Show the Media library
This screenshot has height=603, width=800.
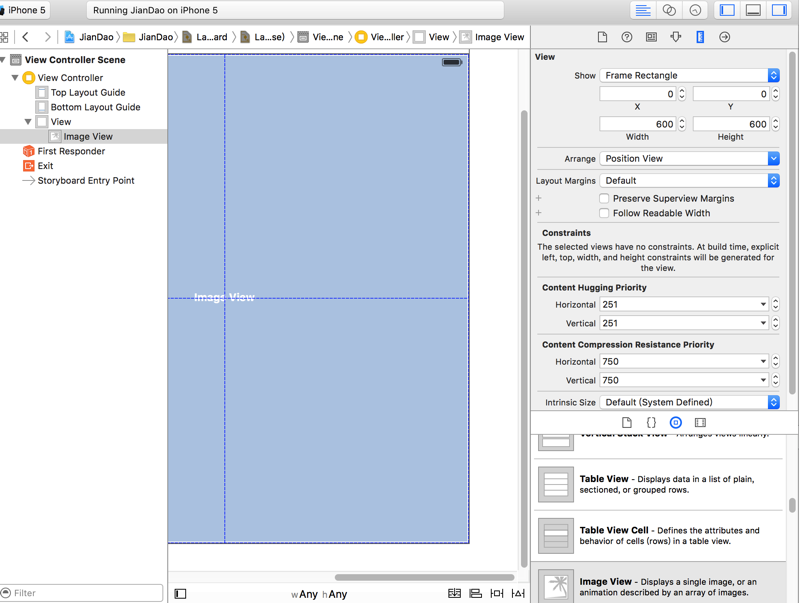click(x=700, y=422)
